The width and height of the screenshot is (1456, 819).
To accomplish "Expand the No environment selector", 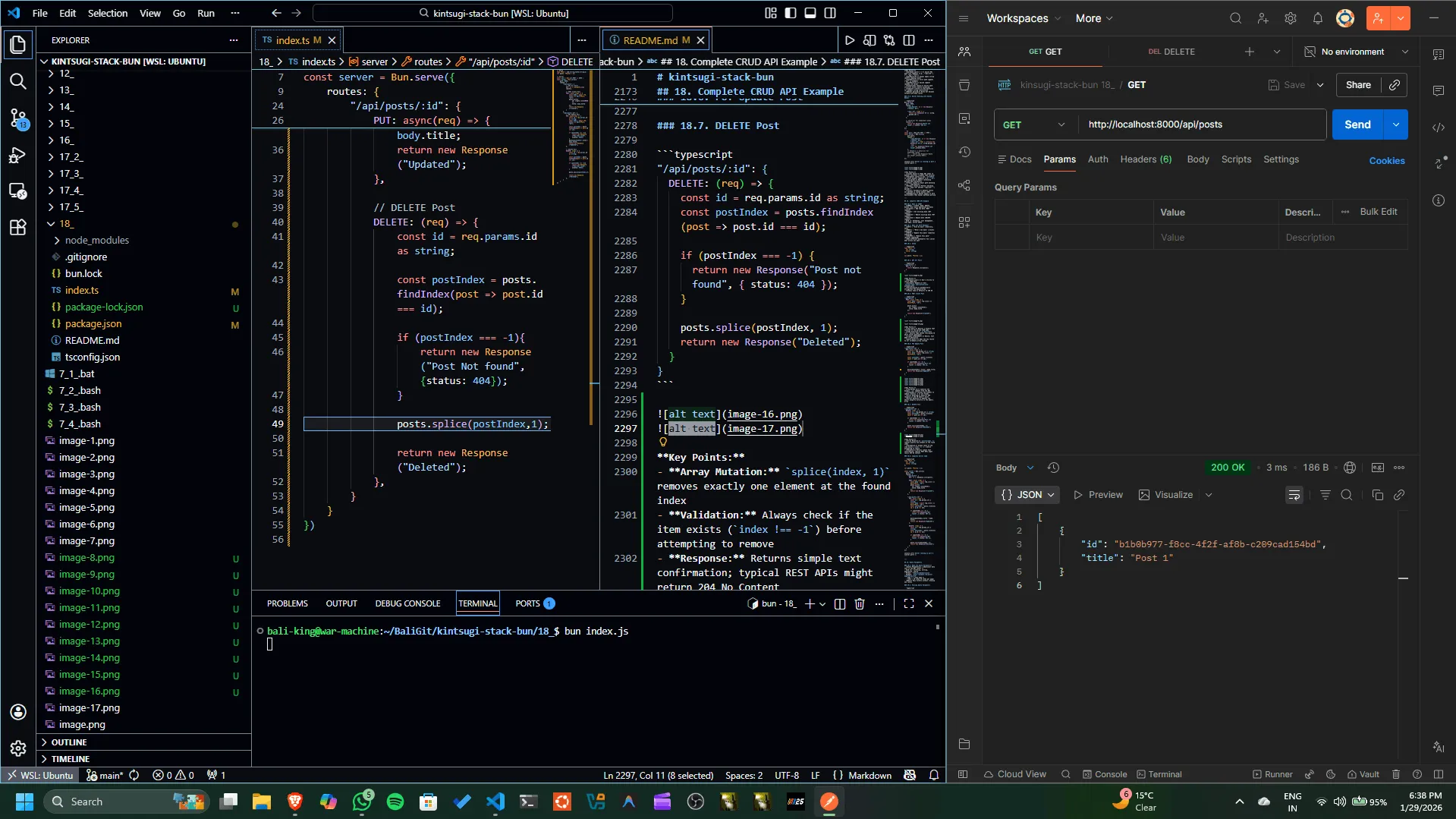I will click(1356, 52).
